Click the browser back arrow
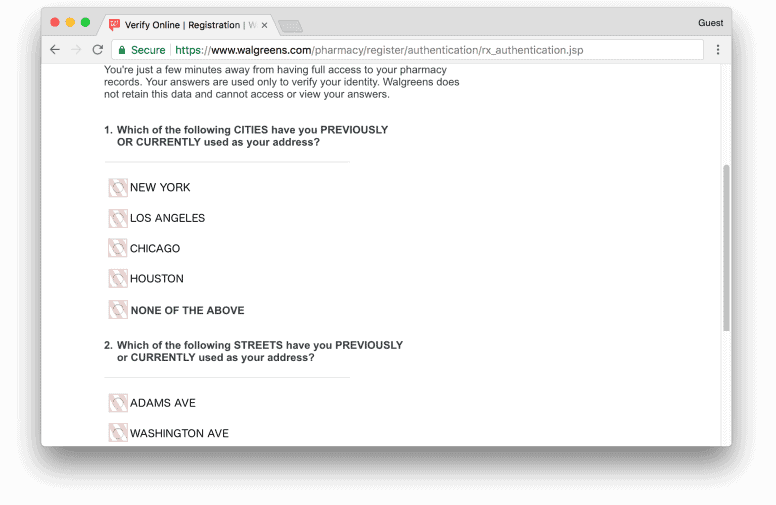Image resolution: width=776 pixels, height=505 pixels. click(x=55, y=50)
